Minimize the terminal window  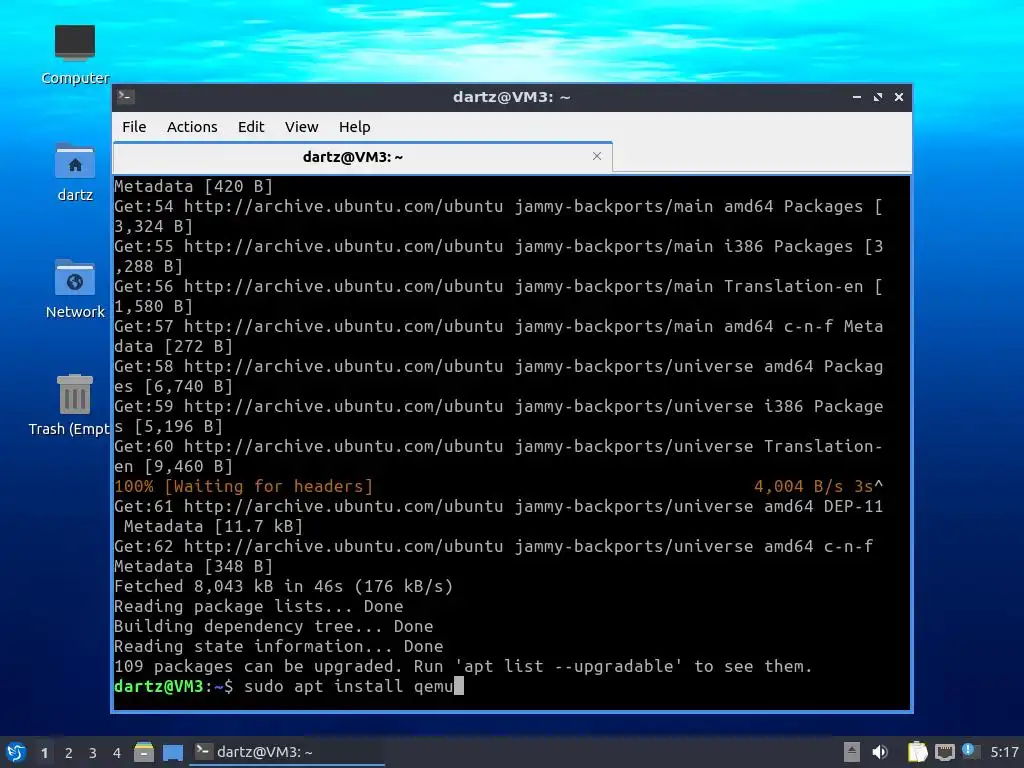coord(856,97)
